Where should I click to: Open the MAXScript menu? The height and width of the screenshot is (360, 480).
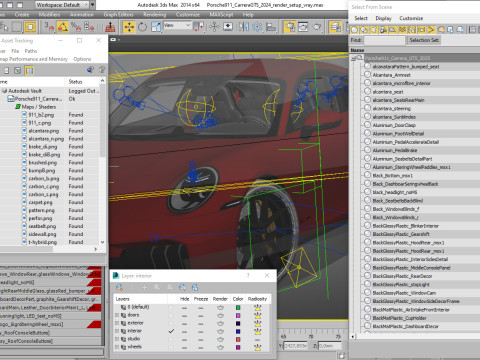point(221,15)
